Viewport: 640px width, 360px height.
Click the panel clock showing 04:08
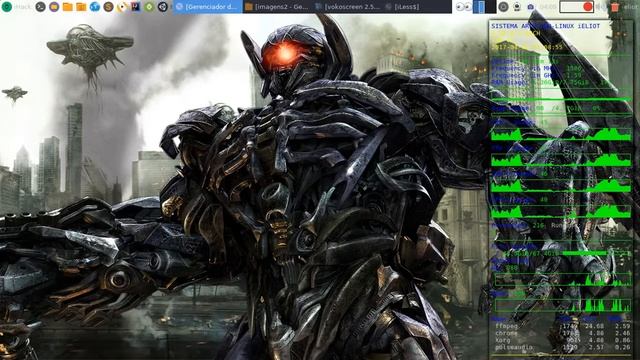(548, 7)
